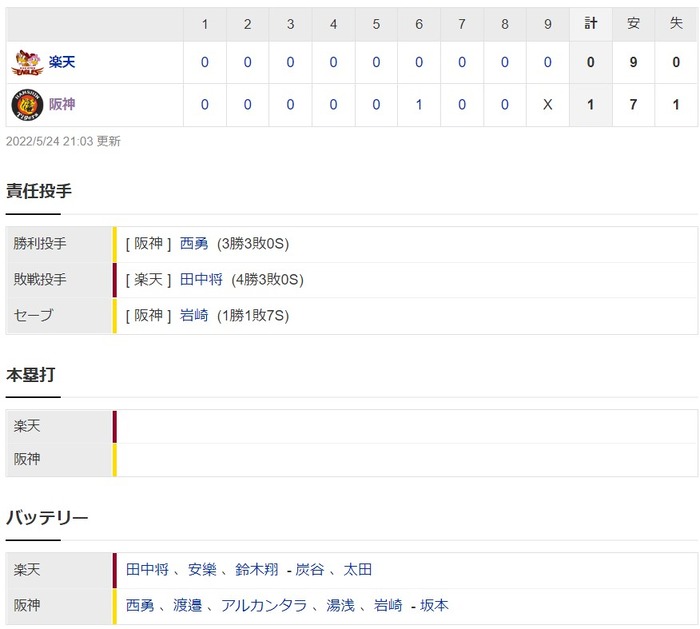Click Hanshin's 8th inning score

(504, 105)
